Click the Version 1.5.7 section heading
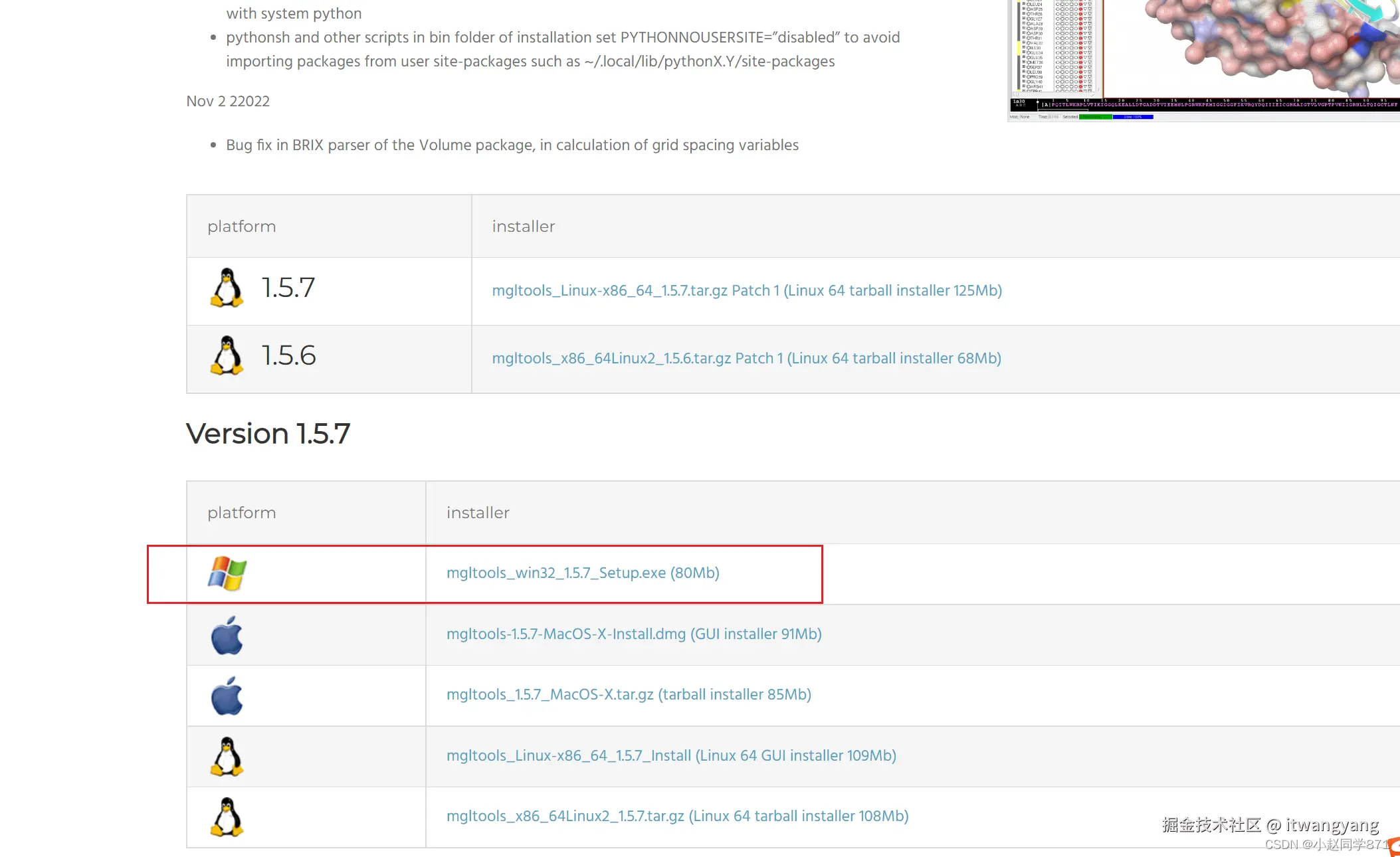Screen dimensions: 1400x857 coord(268,434)
